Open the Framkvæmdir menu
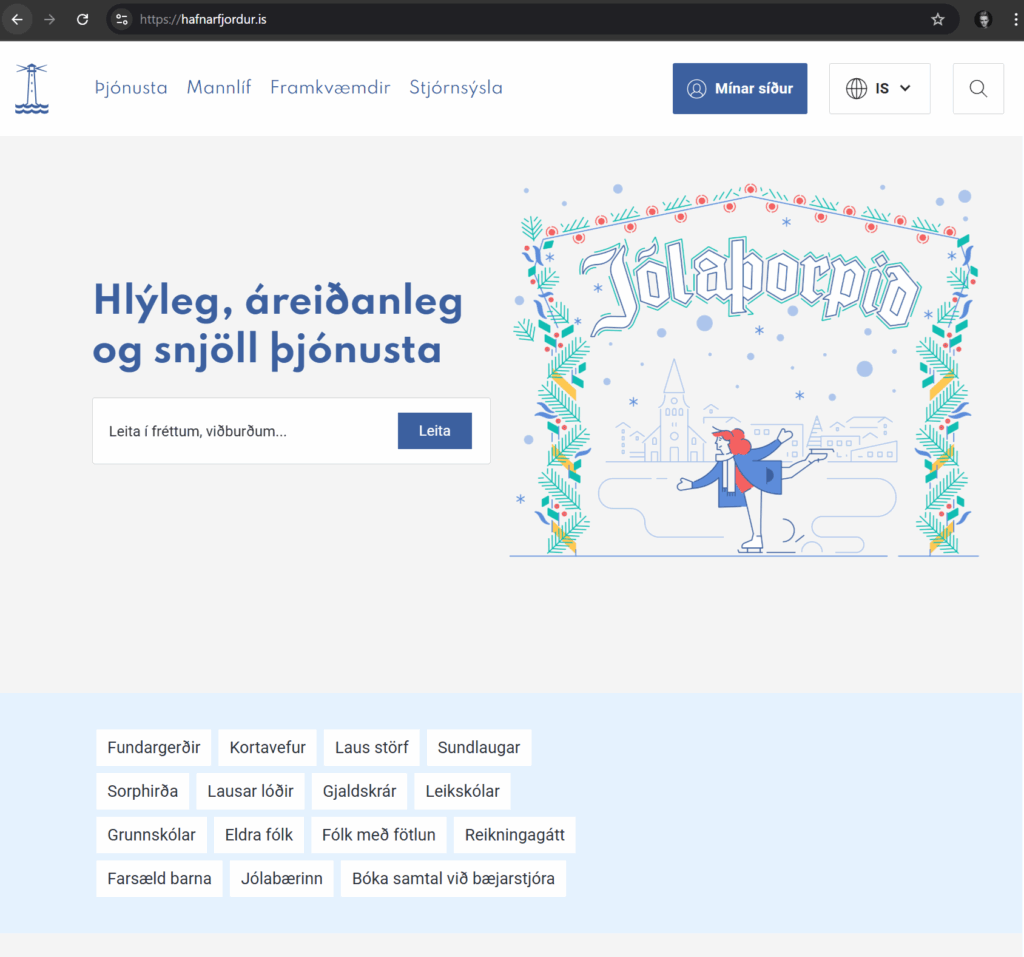 coord(330,88)
